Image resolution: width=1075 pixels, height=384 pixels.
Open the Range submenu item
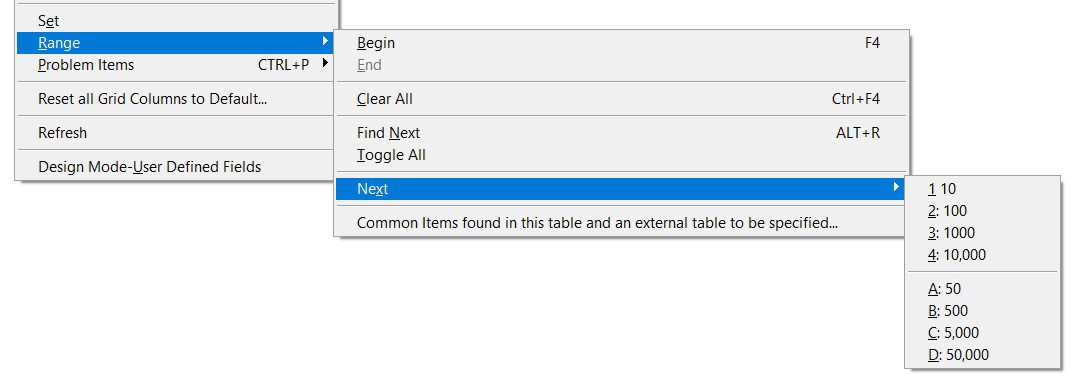pos(176,43)
